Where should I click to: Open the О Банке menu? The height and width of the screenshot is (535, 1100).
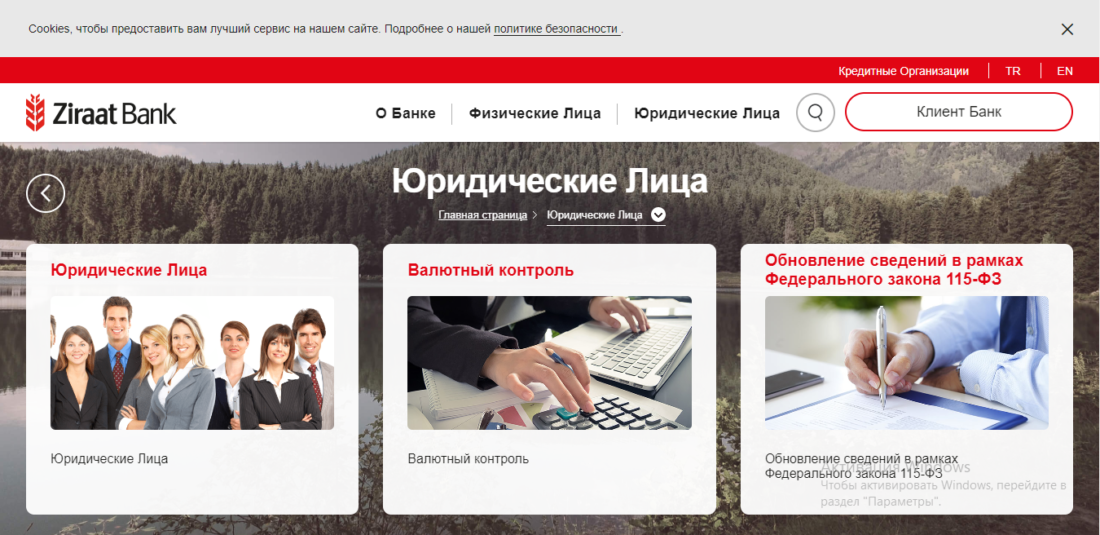(x=406, y=113)
